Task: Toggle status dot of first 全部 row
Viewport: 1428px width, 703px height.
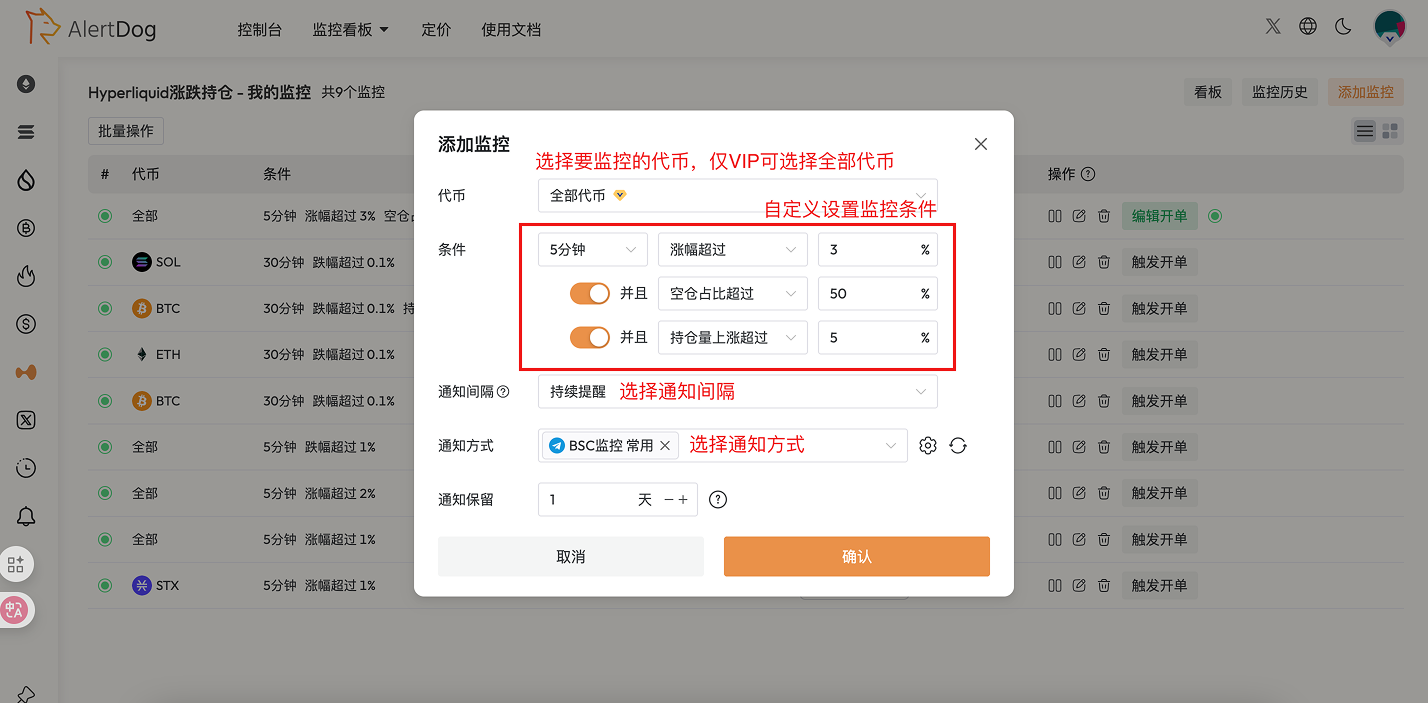Action: pyautogui.click(x=105, y=216)
